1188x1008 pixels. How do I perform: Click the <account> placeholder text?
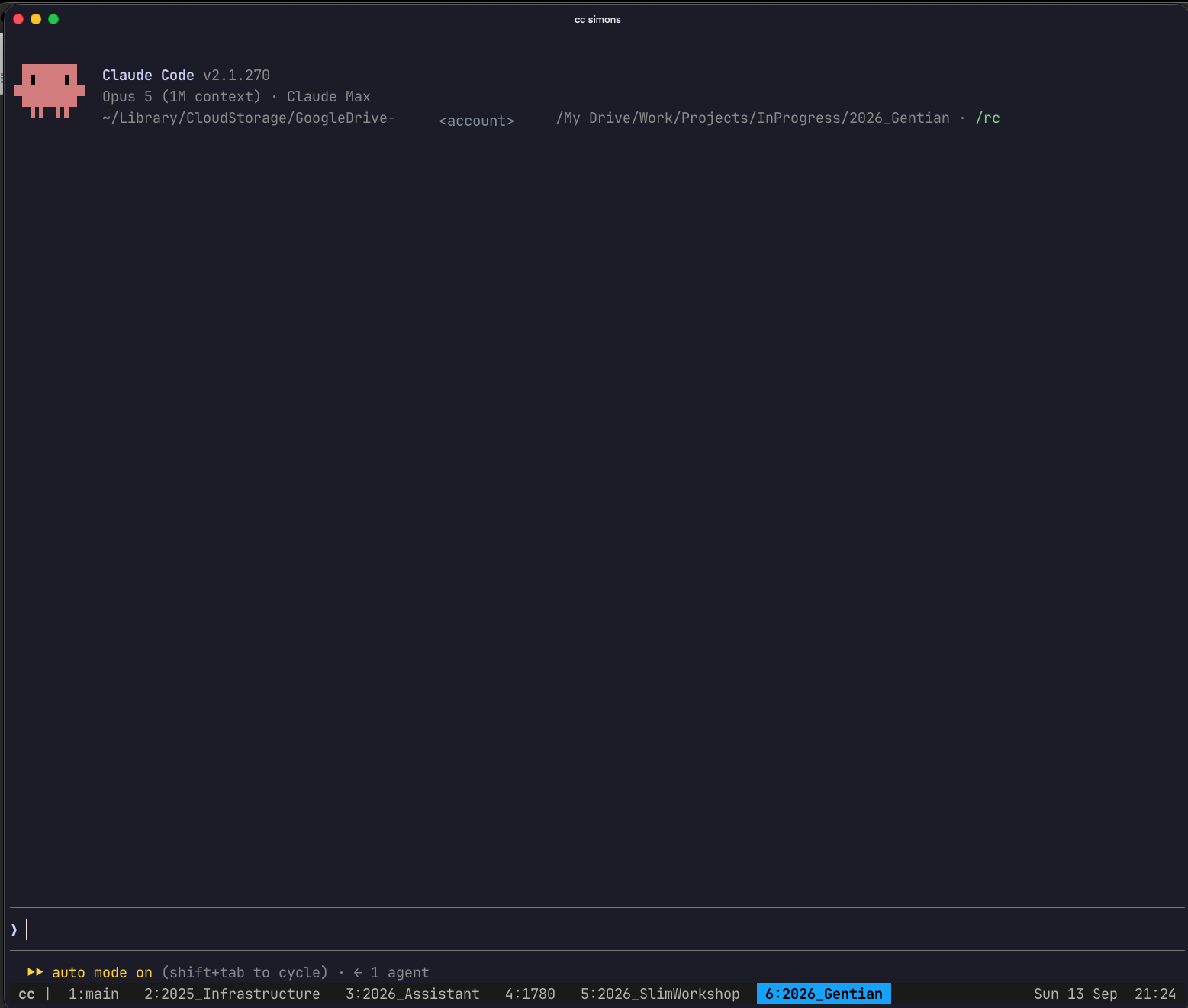477,121
